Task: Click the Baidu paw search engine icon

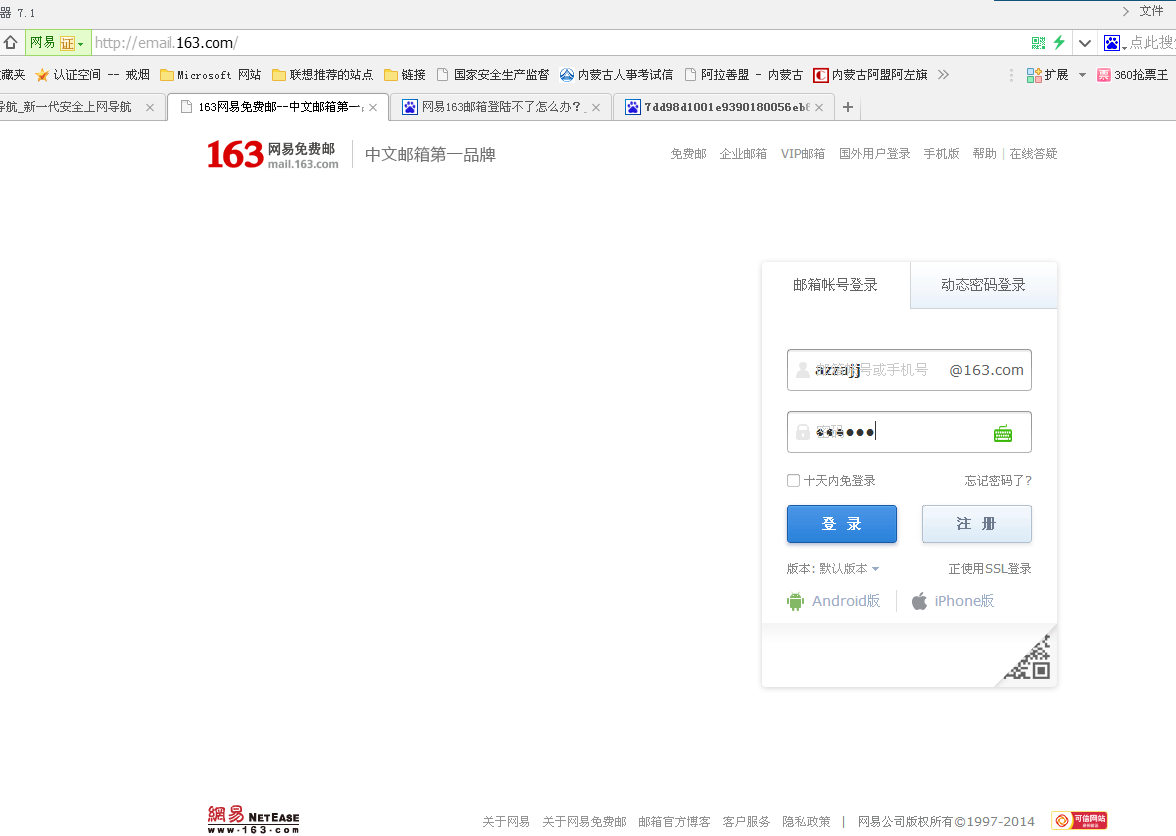Action: click(1112, 43)
